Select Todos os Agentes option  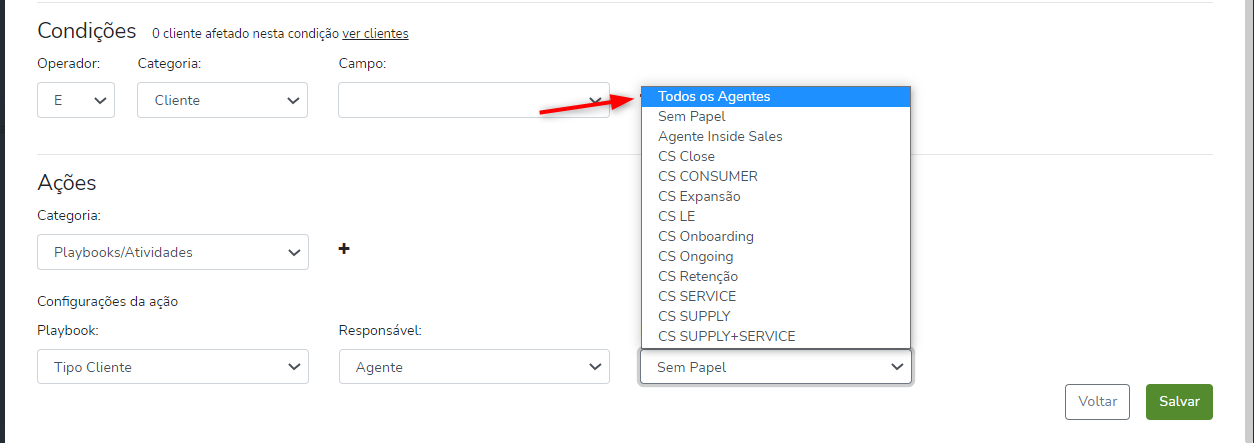pyautogui.click(x=714, y=96)
